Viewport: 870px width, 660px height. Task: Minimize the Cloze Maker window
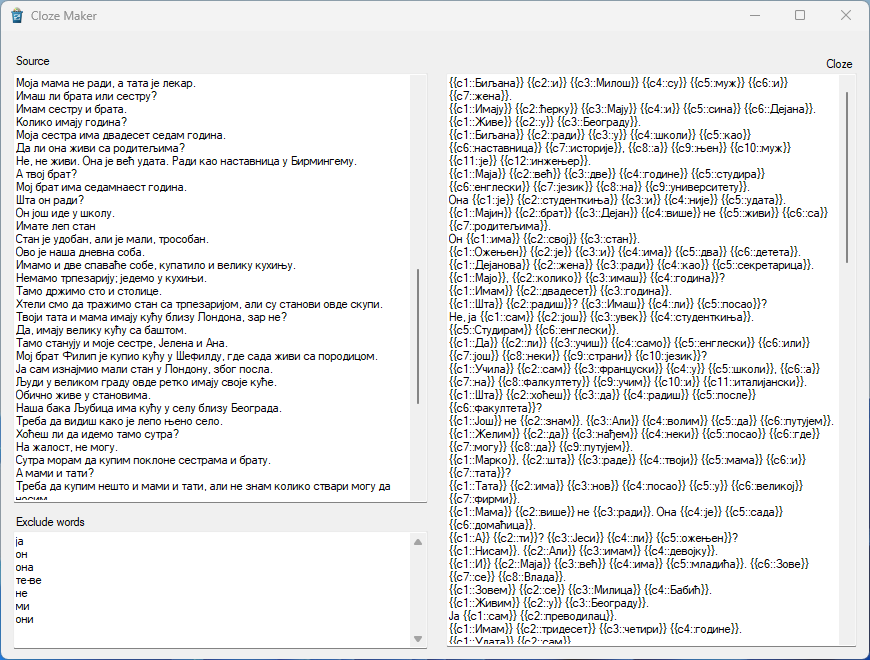753,16
